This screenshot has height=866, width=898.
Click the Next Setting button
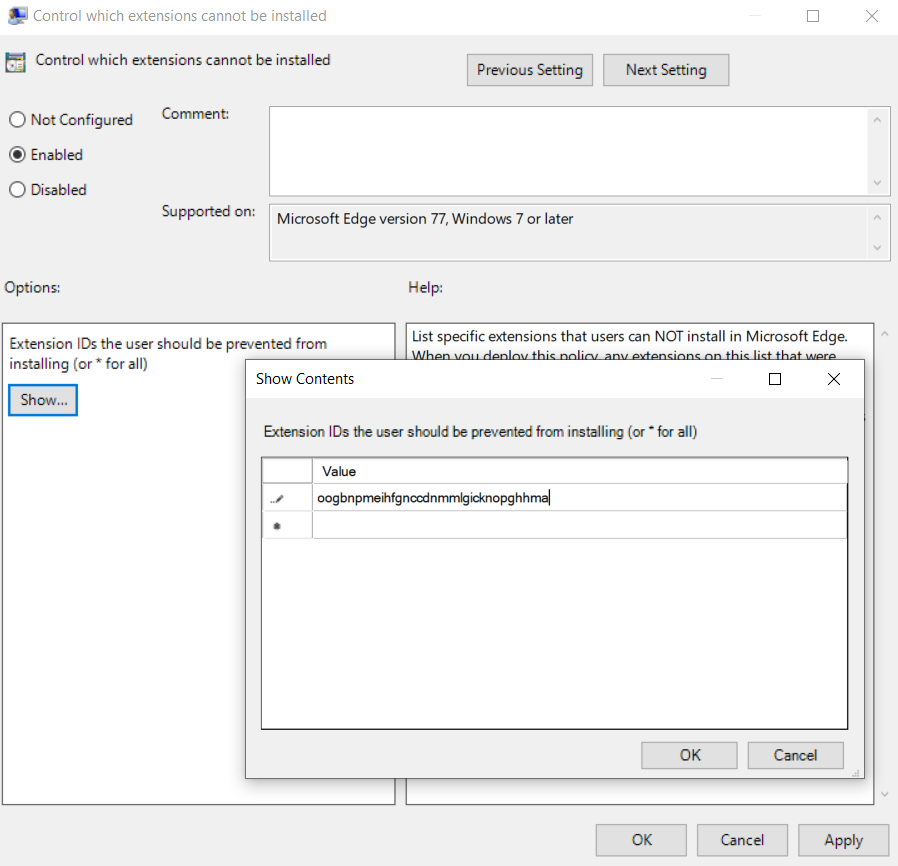point(666,70)
